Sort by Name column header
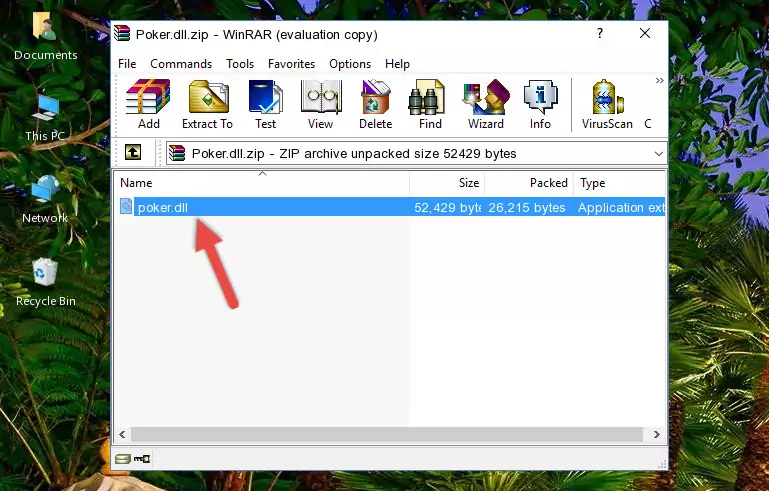The width and height of the screenshot is (769, 491). tap(262, 183)
